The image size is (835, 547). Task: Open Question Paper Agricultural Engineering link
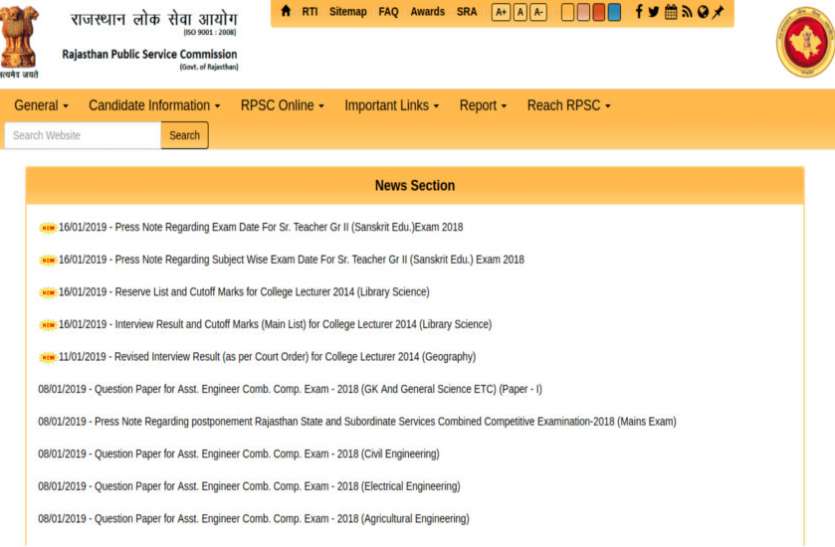click(253, 519)
